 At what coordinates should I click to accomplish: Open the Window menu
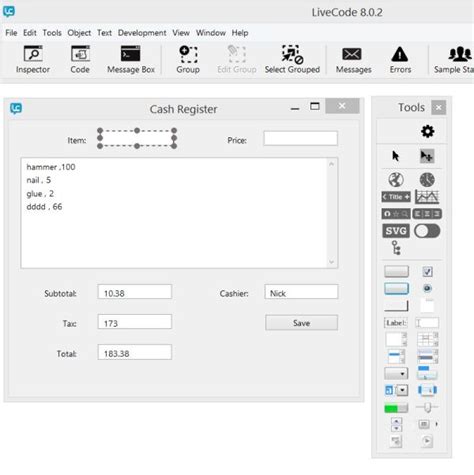click(211, 33)
